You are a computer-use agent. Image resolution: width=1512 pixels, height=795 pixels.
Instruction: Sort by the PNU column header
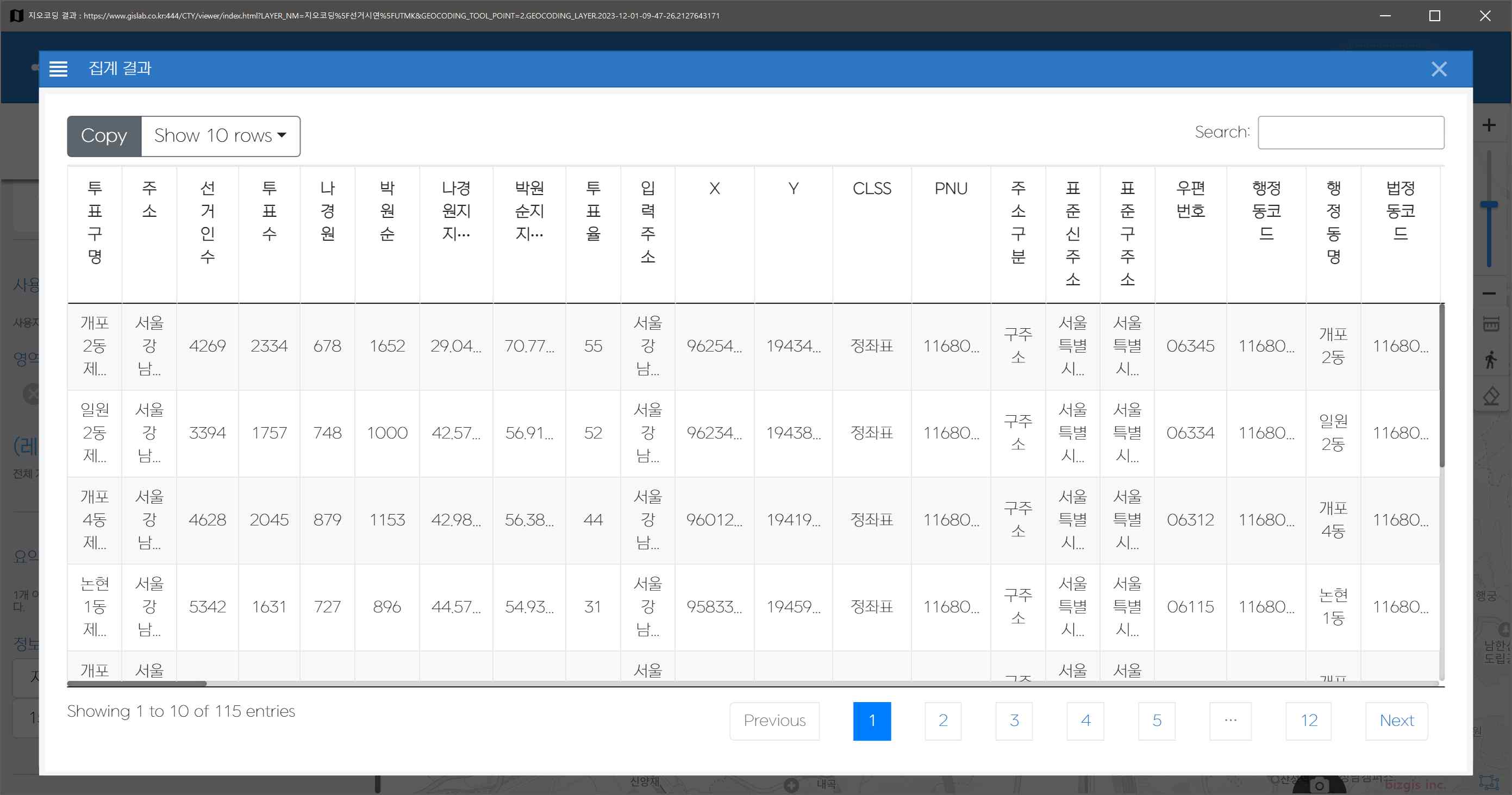point(951,234)
